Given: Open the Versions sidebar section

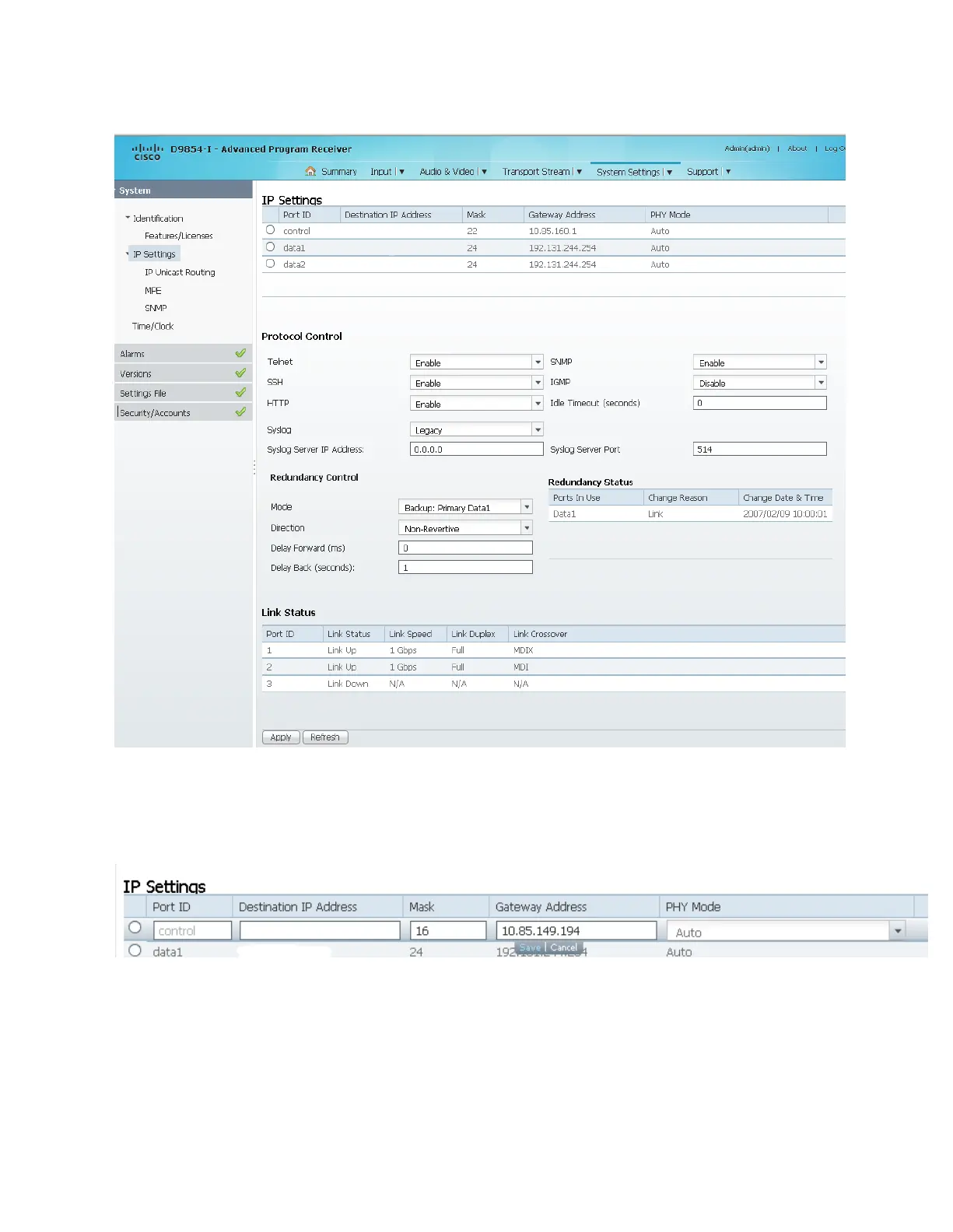Looking at the screenshot, I should pyautogui.click(x=183, y=373).
